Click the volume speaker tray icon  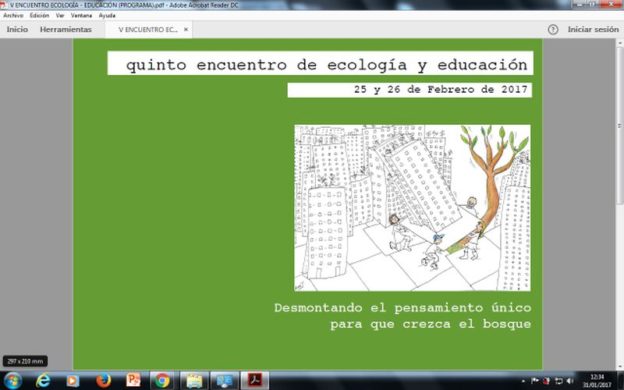570,381
